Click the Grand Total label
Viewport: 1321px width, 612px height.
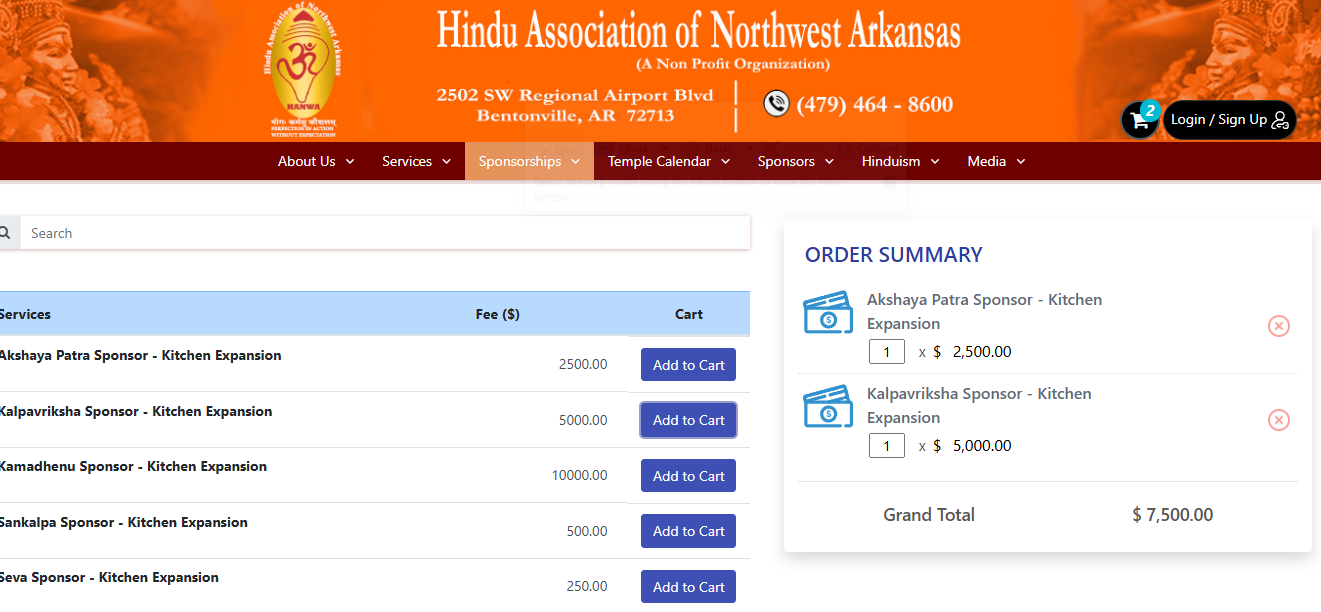coord(929,515)
